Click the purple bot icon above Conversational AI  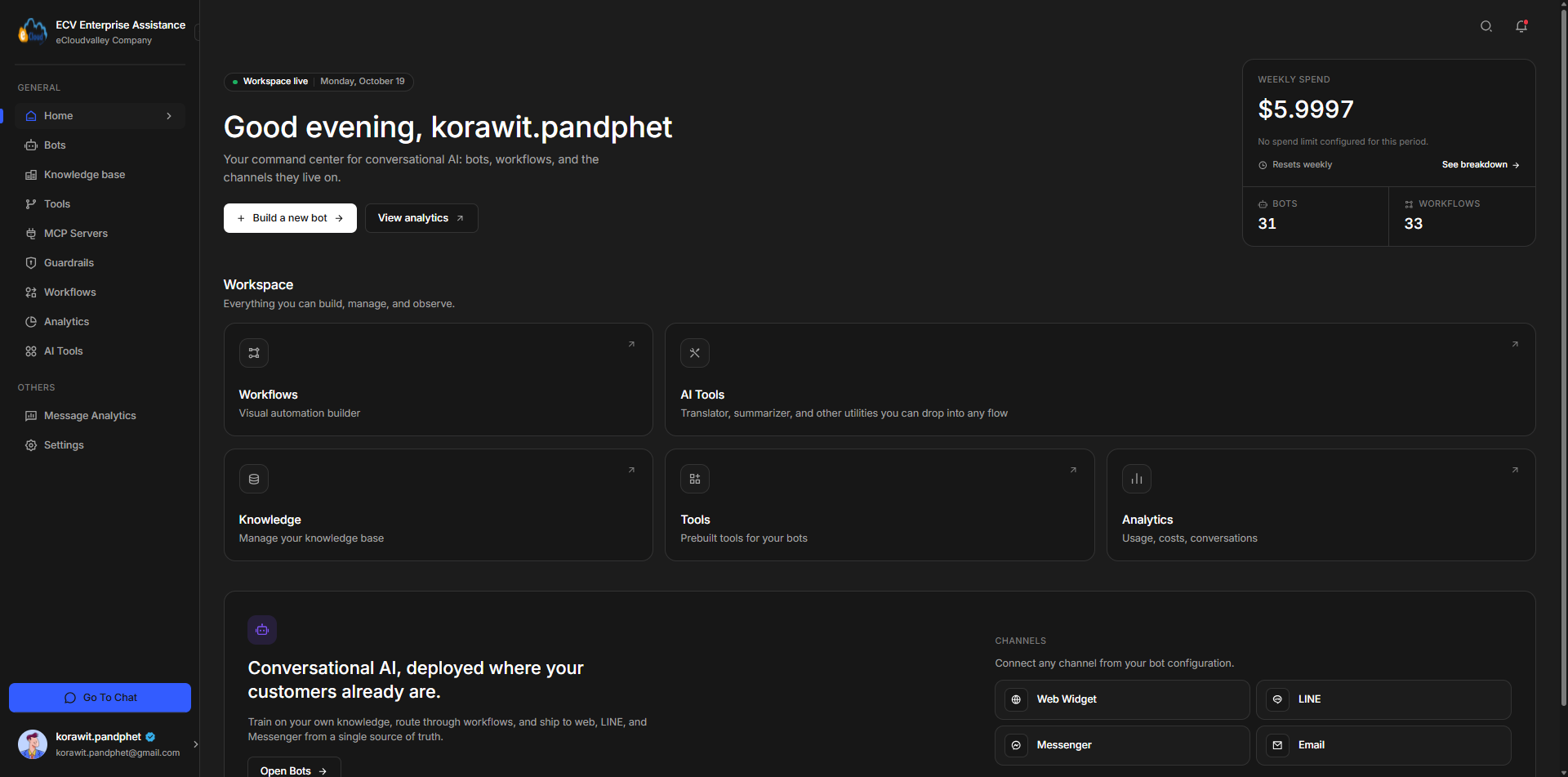click(262, 630)
